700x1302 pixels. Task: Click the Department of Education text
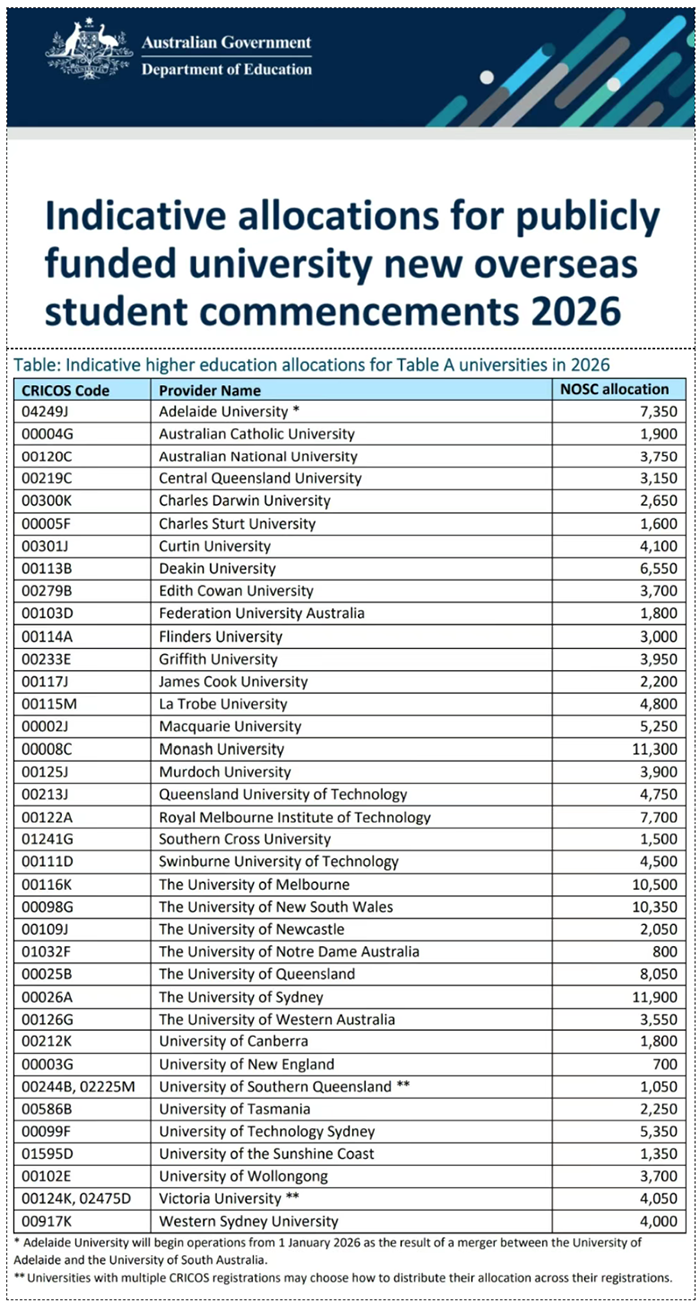226,69
